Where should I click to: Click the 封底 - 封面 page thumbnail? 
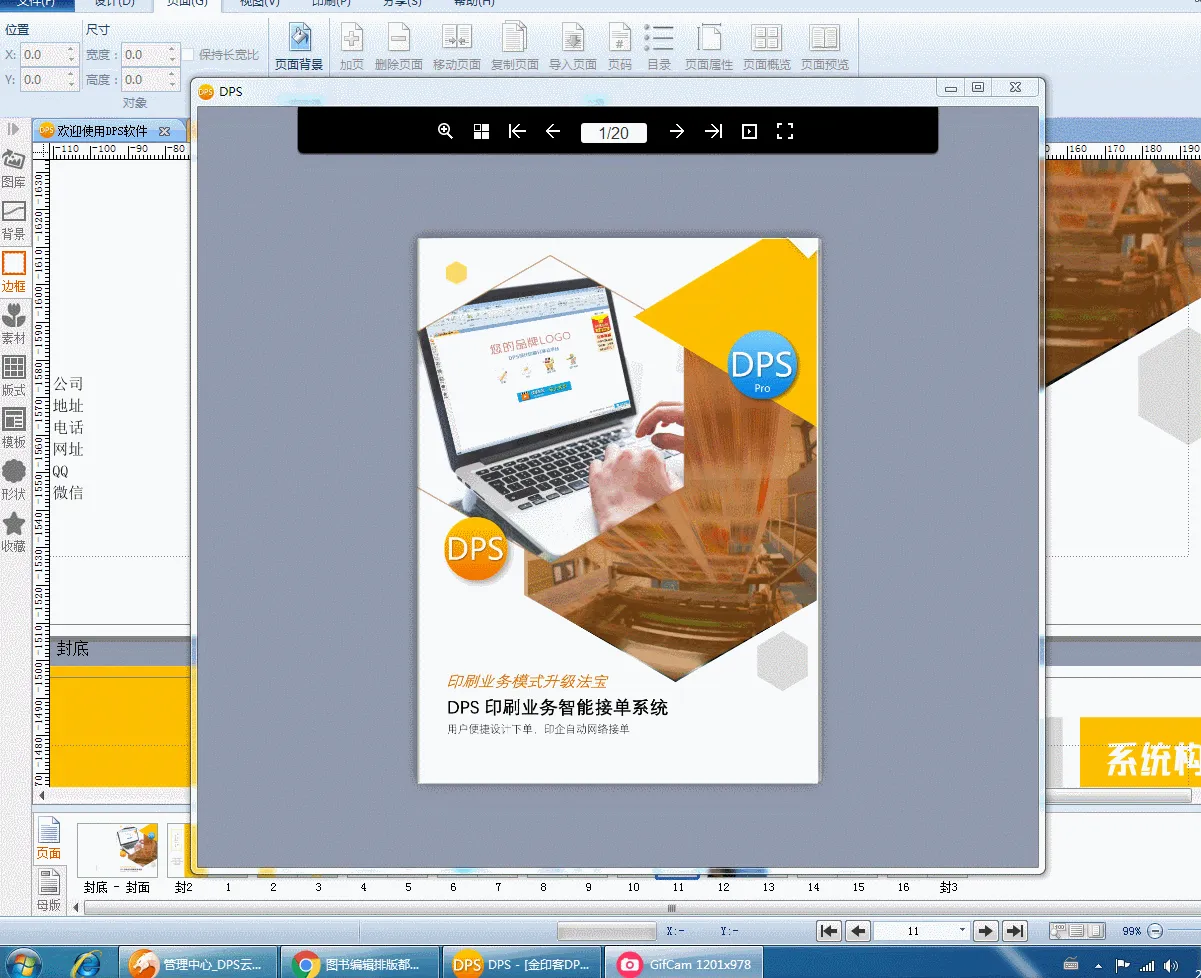click(117, 850)
